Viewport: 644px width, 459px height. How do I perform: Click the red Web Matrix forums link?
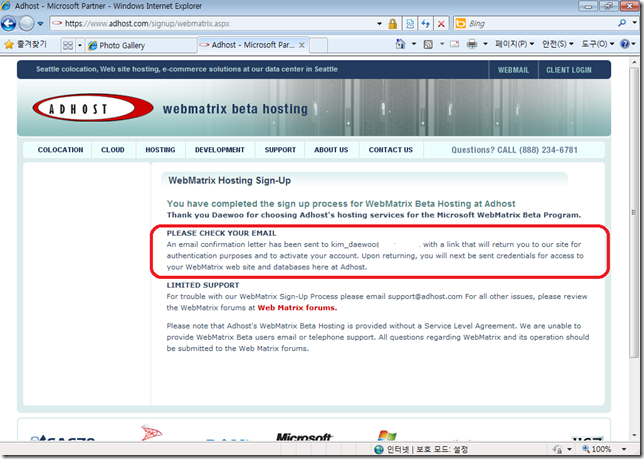tap(297, 308)
